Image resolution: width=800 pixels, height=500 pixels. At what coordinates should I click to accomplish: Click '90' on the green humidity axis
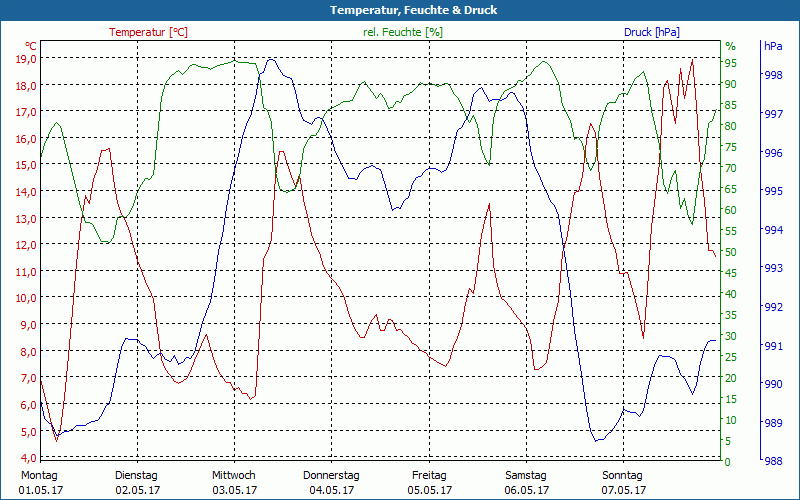tap(731, 84)
